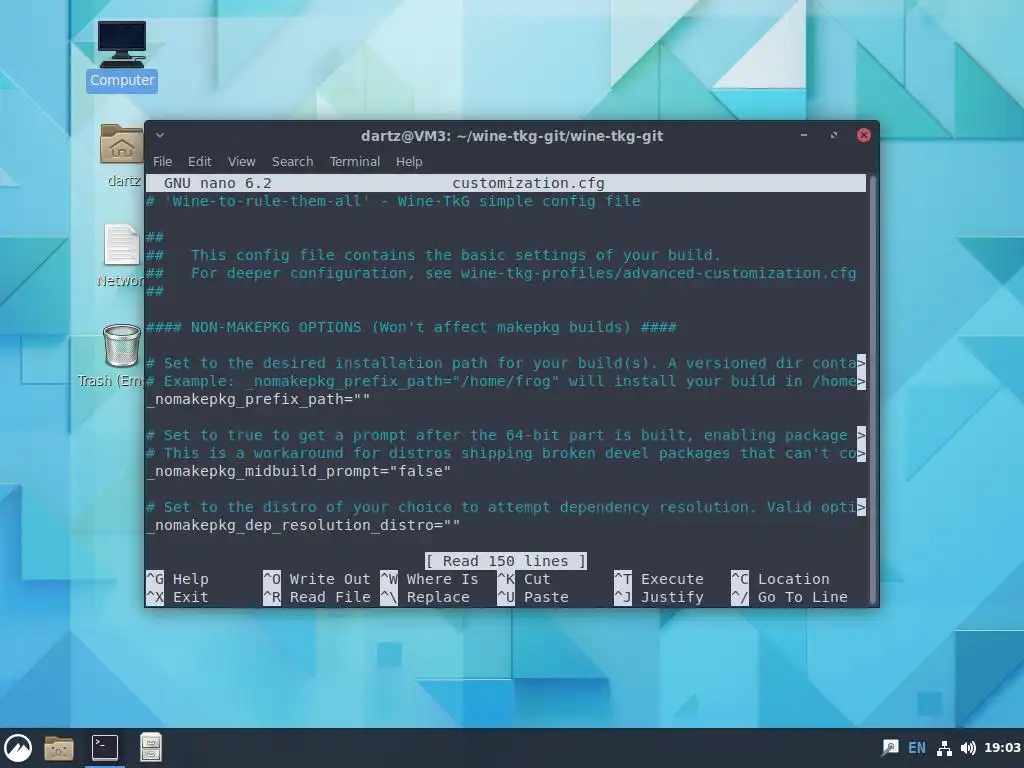Open the Trash desktop icon
The height and width of the screenshot is (768, 1024).
pos(121,356)
